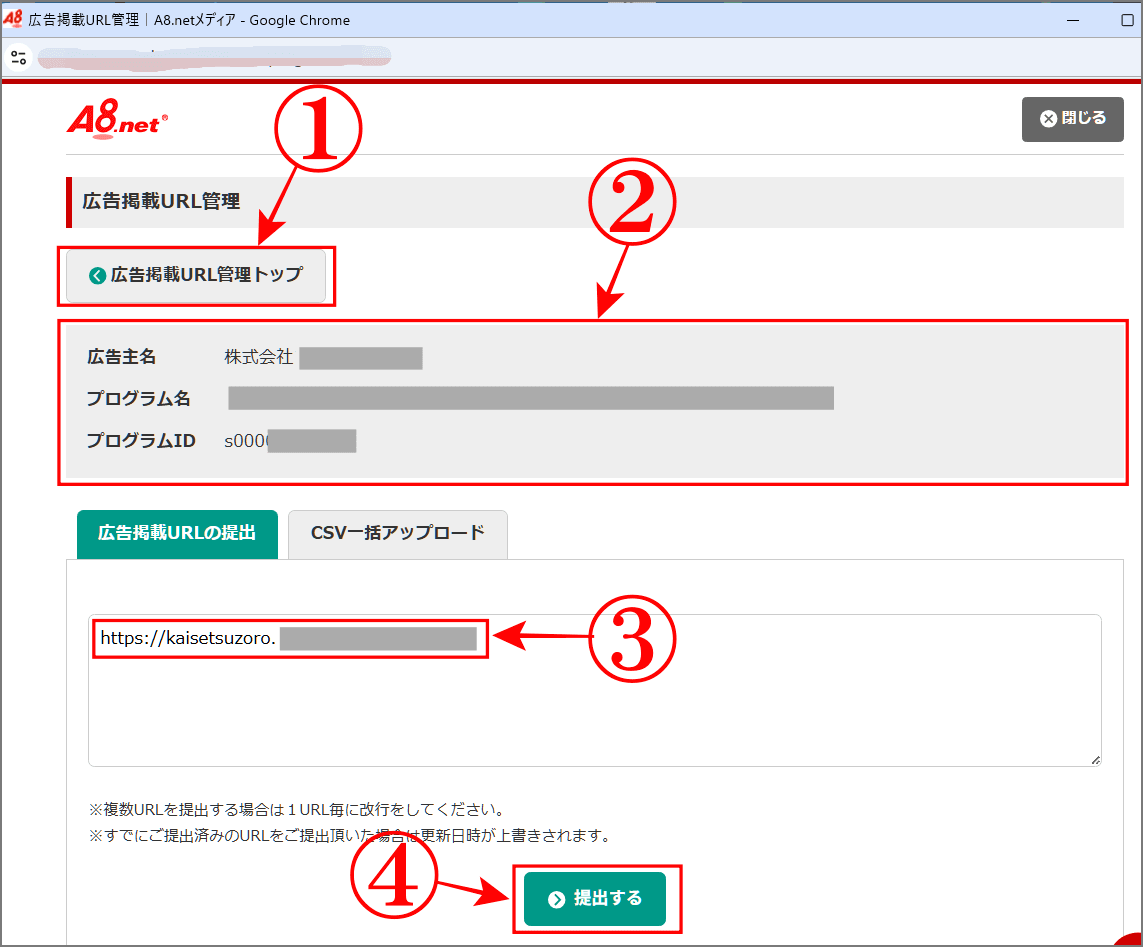This screenshot has width=1143, height=947.
Task: Switch to the CSV一括アップロード tab
Action: [397, 534]
